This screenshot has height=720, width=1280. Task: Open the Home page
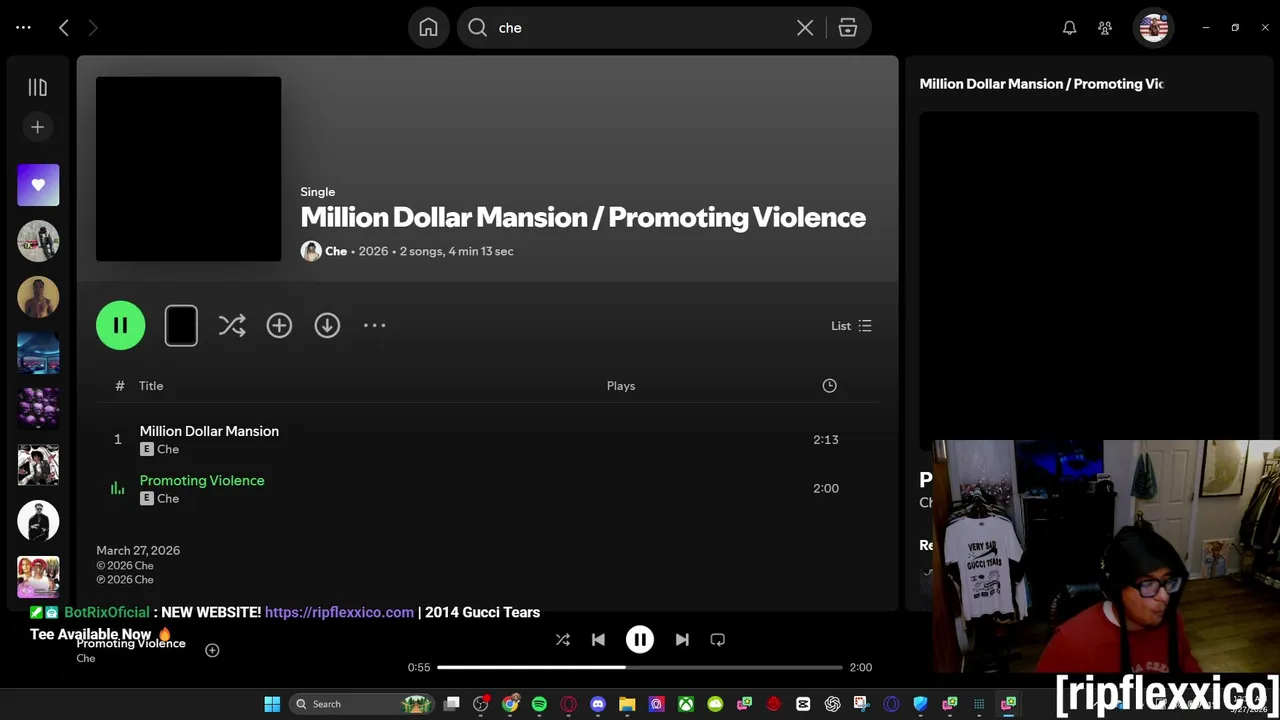(428, 28)
